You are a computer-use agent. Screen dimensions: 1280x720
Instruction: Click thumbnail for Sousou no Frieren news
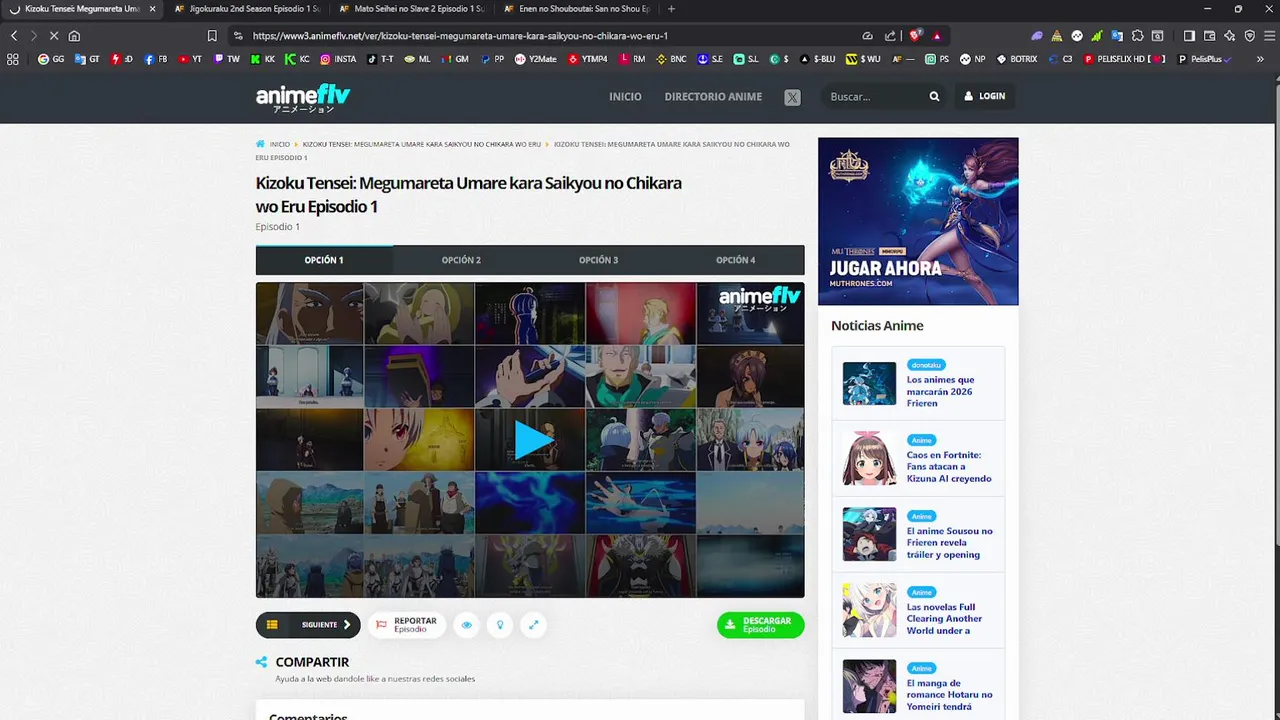tap(869, 534)
